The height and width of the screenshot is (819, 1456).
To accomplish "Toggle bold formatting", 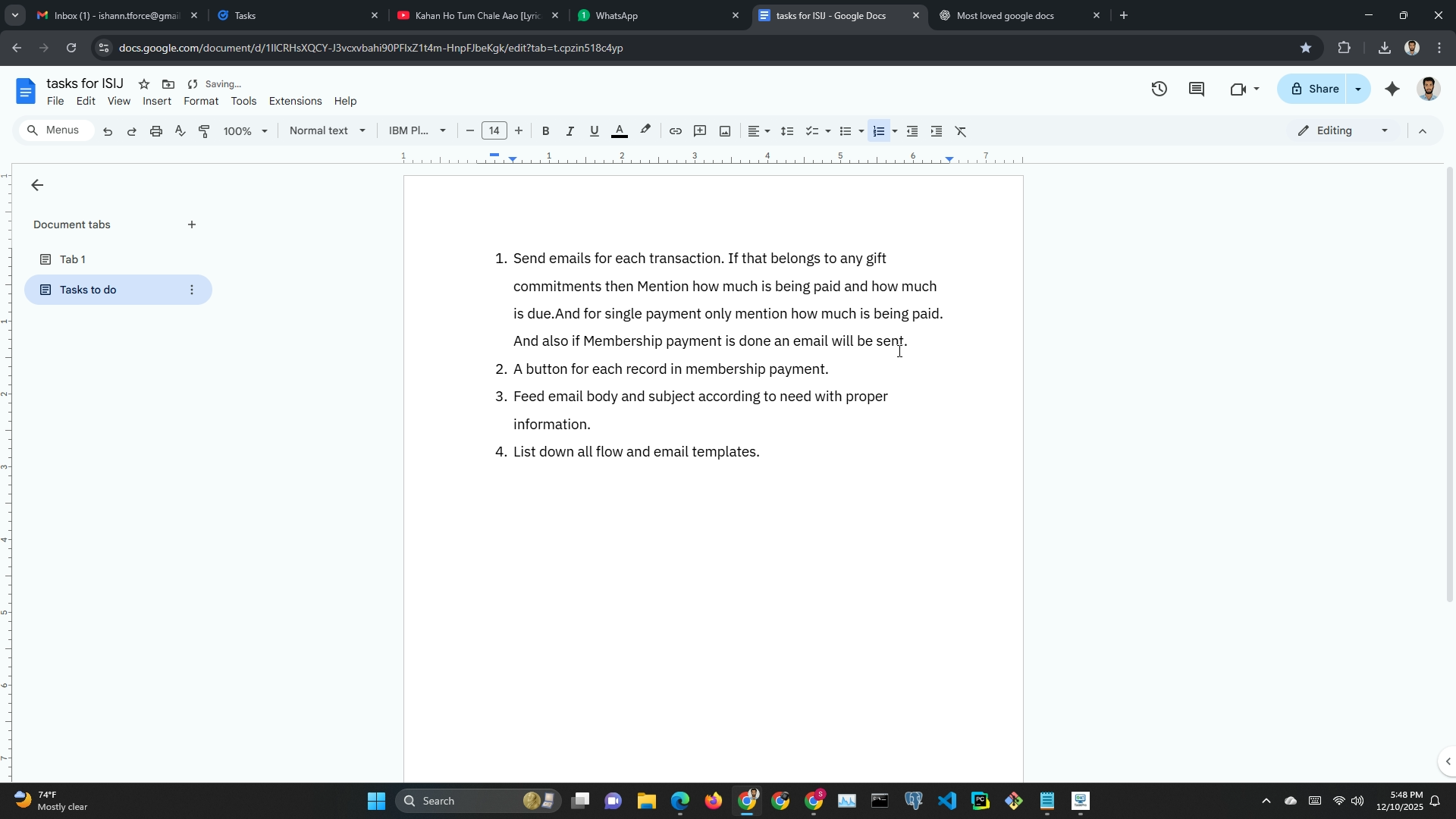I will tap(545, 131).
